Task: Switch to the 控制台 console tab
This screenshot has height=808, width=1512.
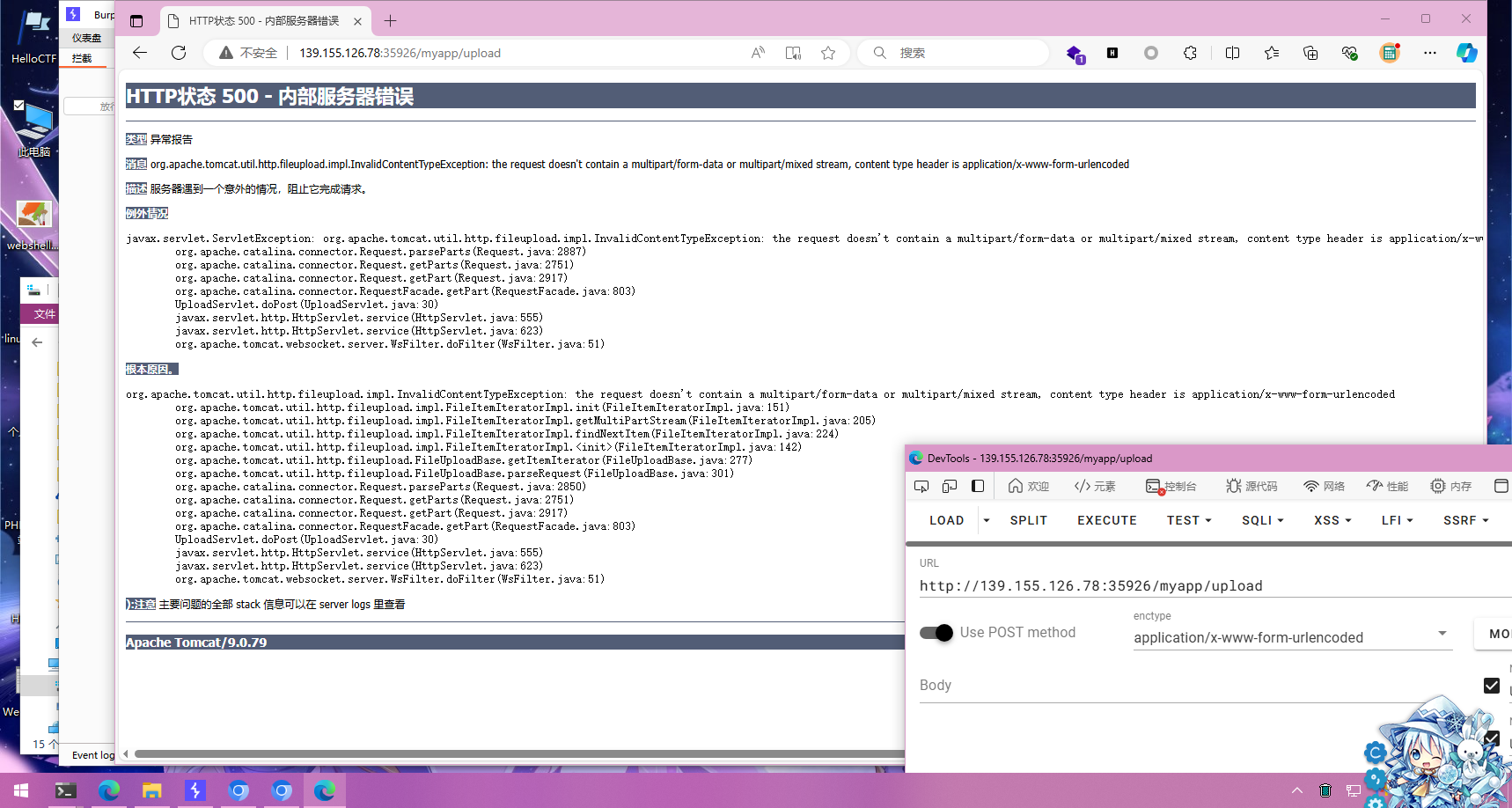Action: pyautogui.click(x=1171, y=486)
